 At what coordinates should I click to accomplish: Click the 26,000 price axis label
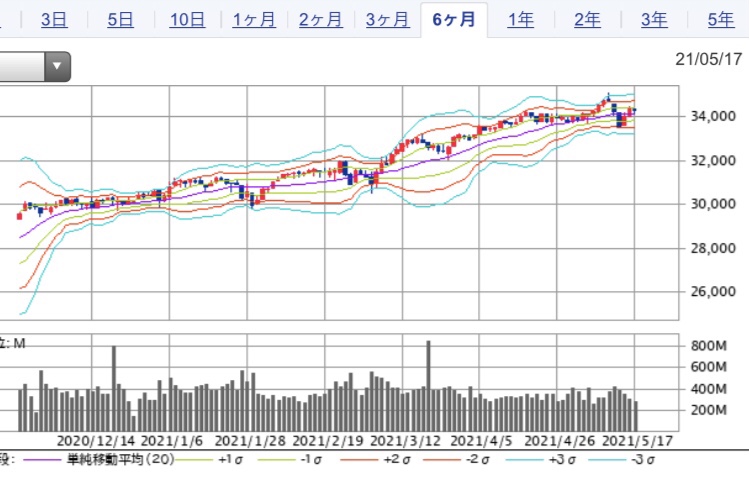point(713,291)
